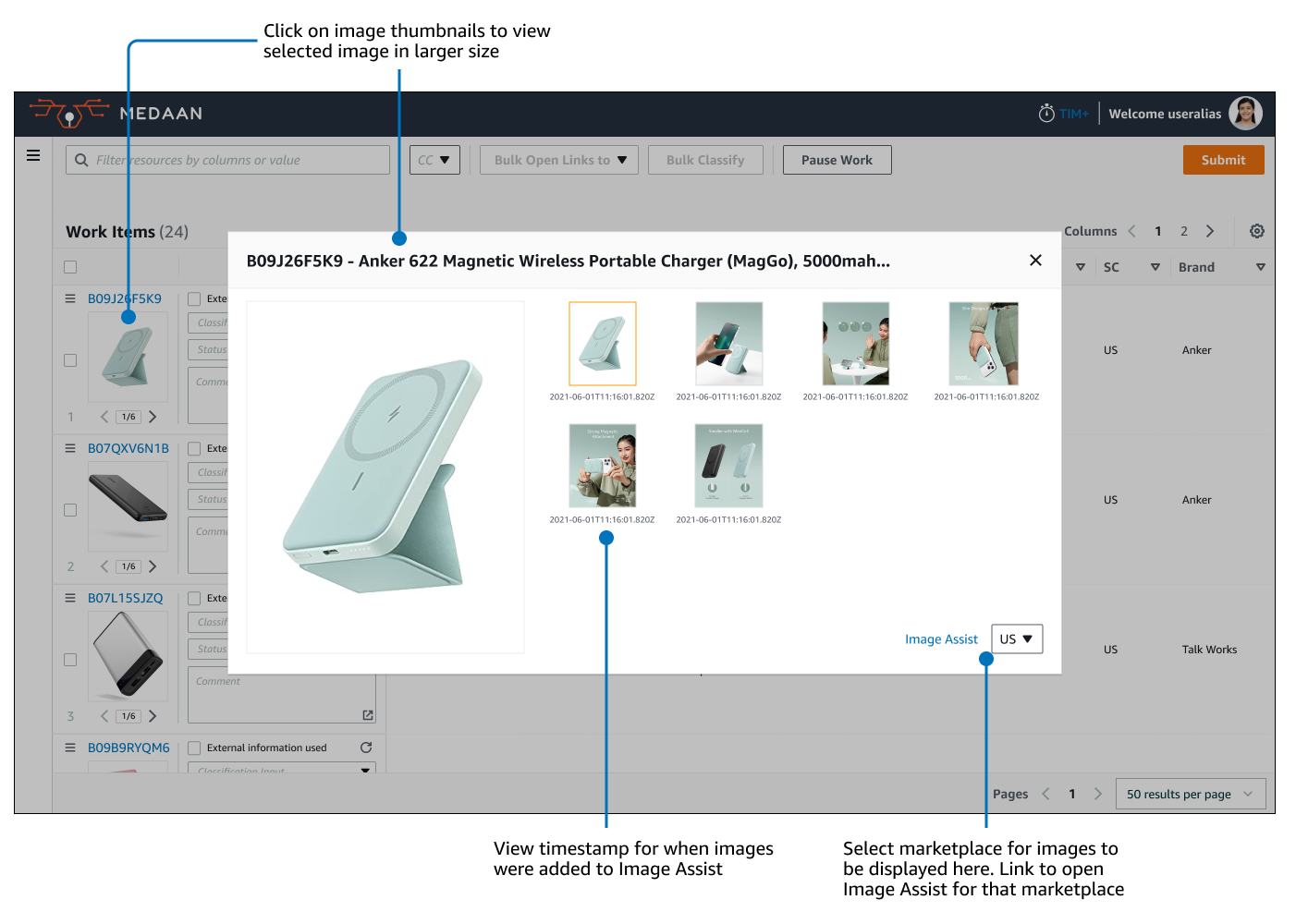Select the row checkbox for item 3
The image size is (1296, 924).
tap(70, 660)
